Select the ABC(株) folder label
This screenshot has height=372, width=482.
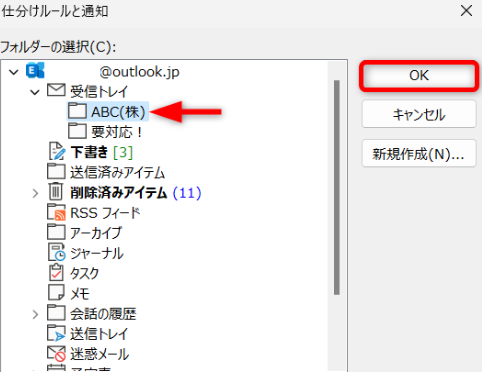pyautogui.click(x=118, y=112)
